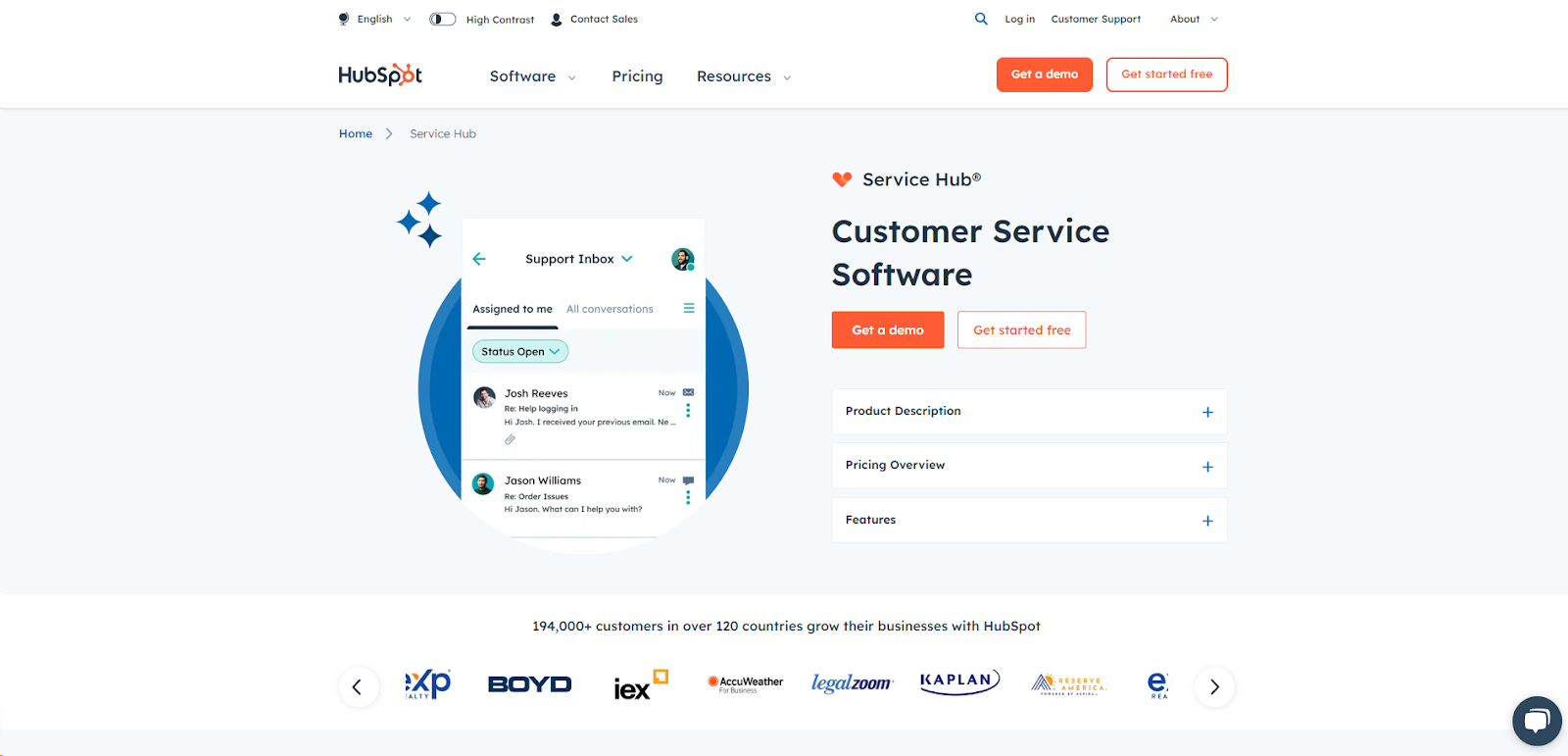Image resolution: width=1568 pixels, height=756 pixels.
Task: Show next customer logos
Action: [x=1214, y=686]
